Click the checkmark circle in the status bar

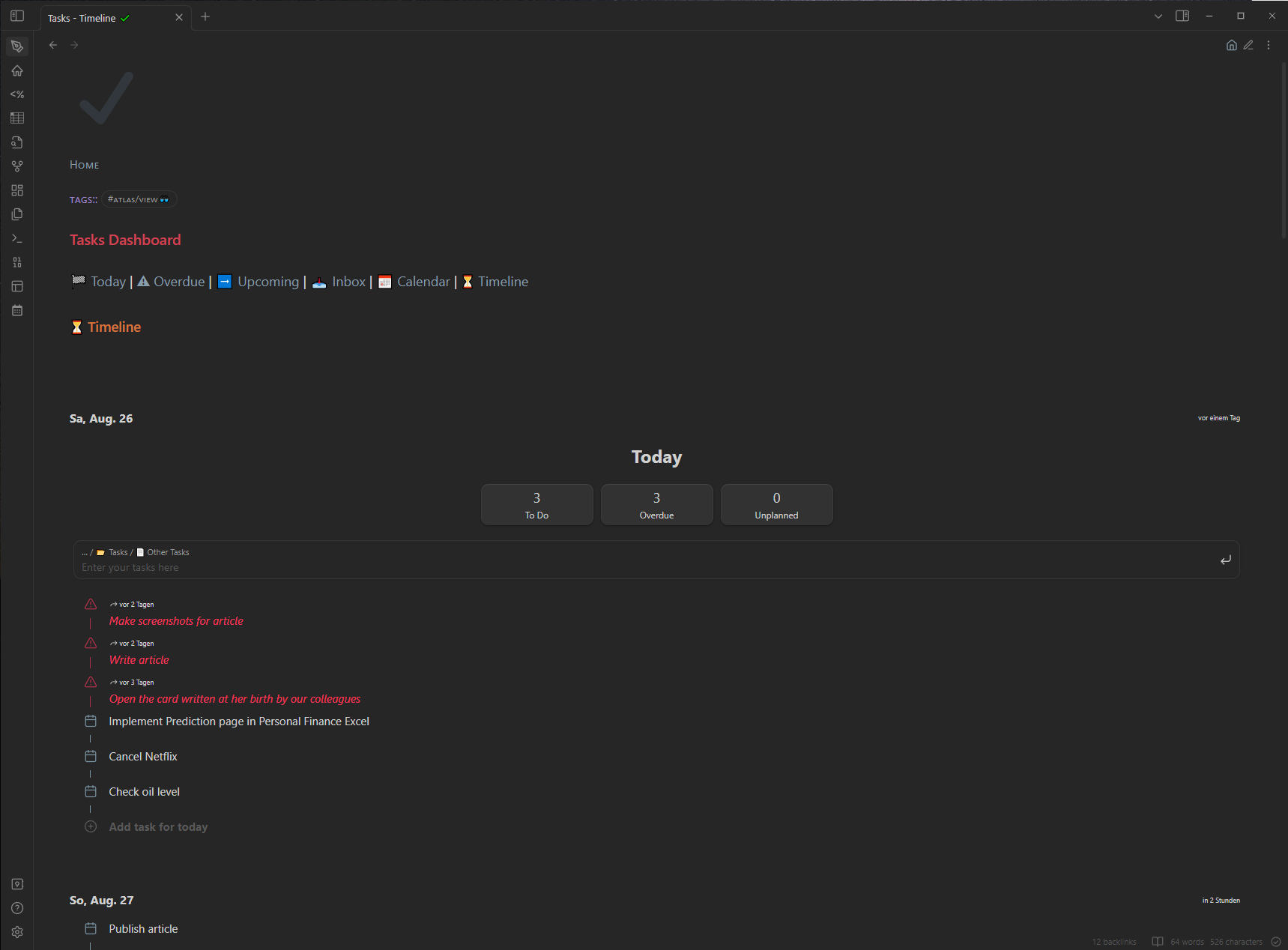1276,942
